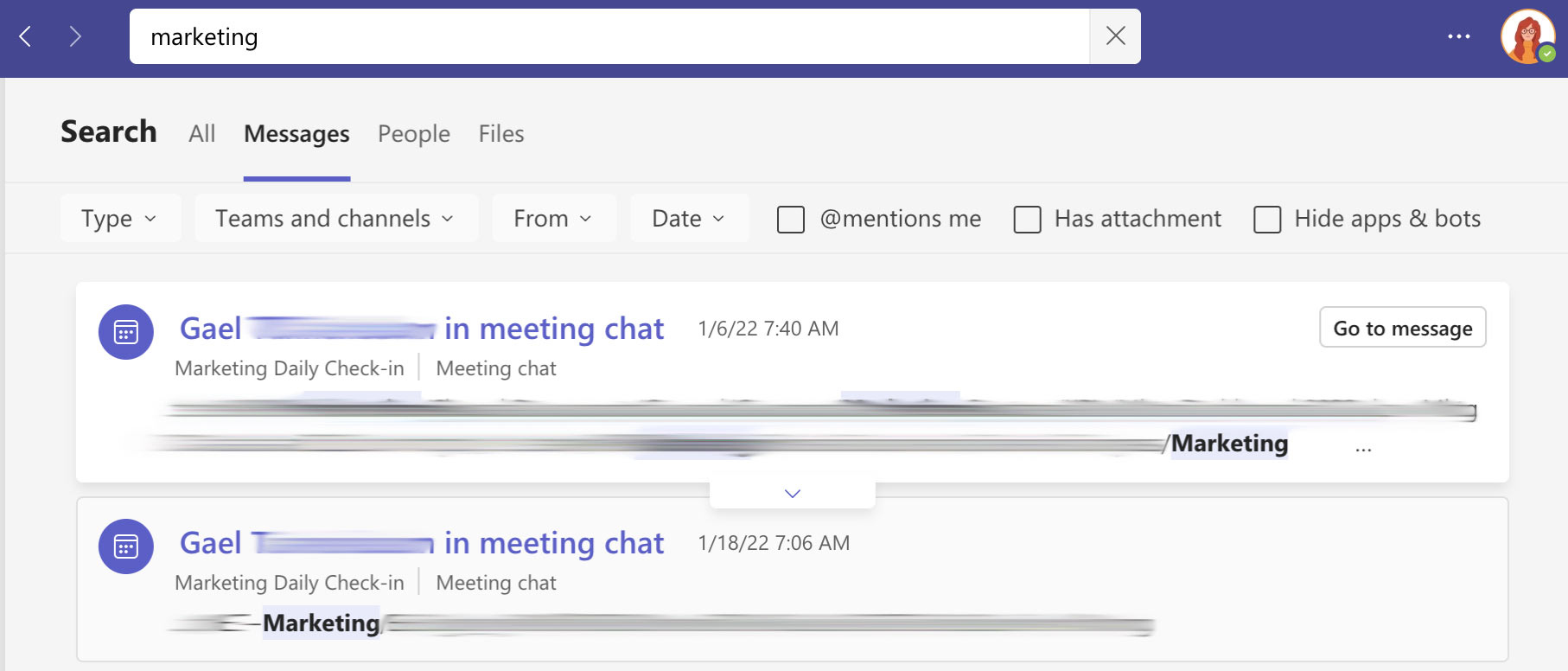The height and width of the screenshot is (671, 1568).
Task: Click the calendar icon of the 1/6/22 result
Action: [126, 332]
